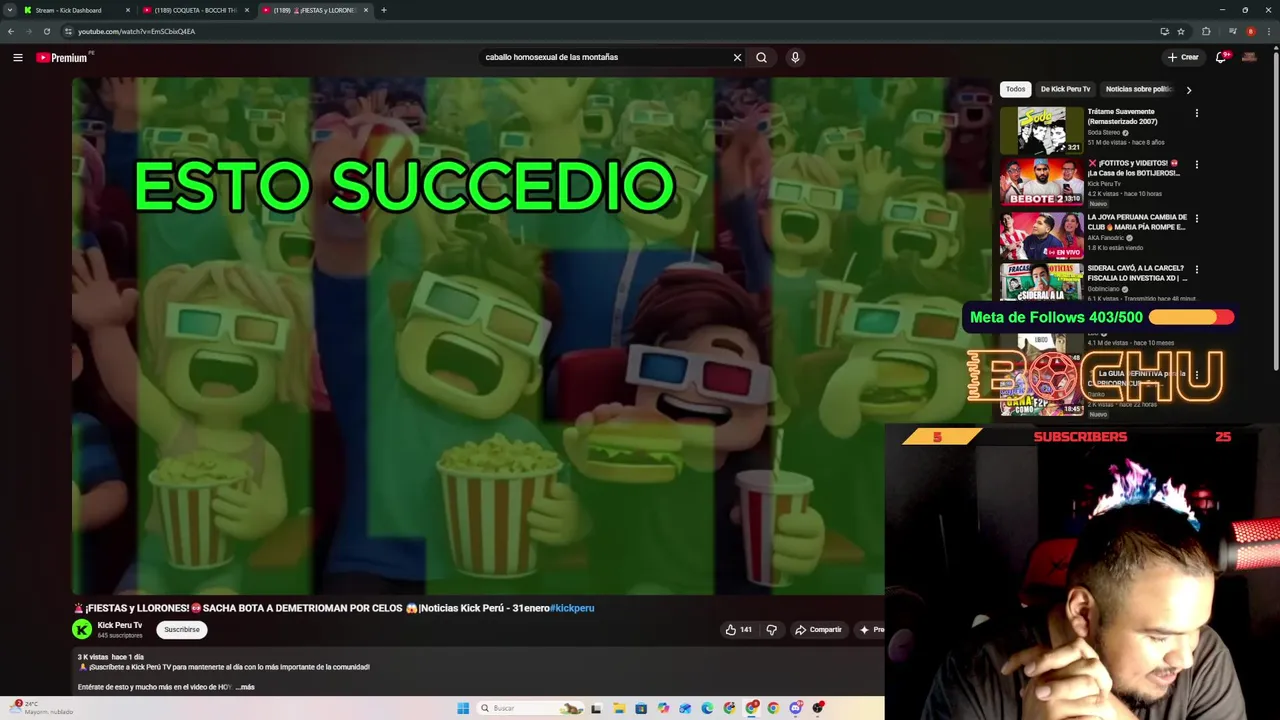1280x720 pixels.
Task: Select the FIESTAS y LLORONES tab
Action: point(314,10)
